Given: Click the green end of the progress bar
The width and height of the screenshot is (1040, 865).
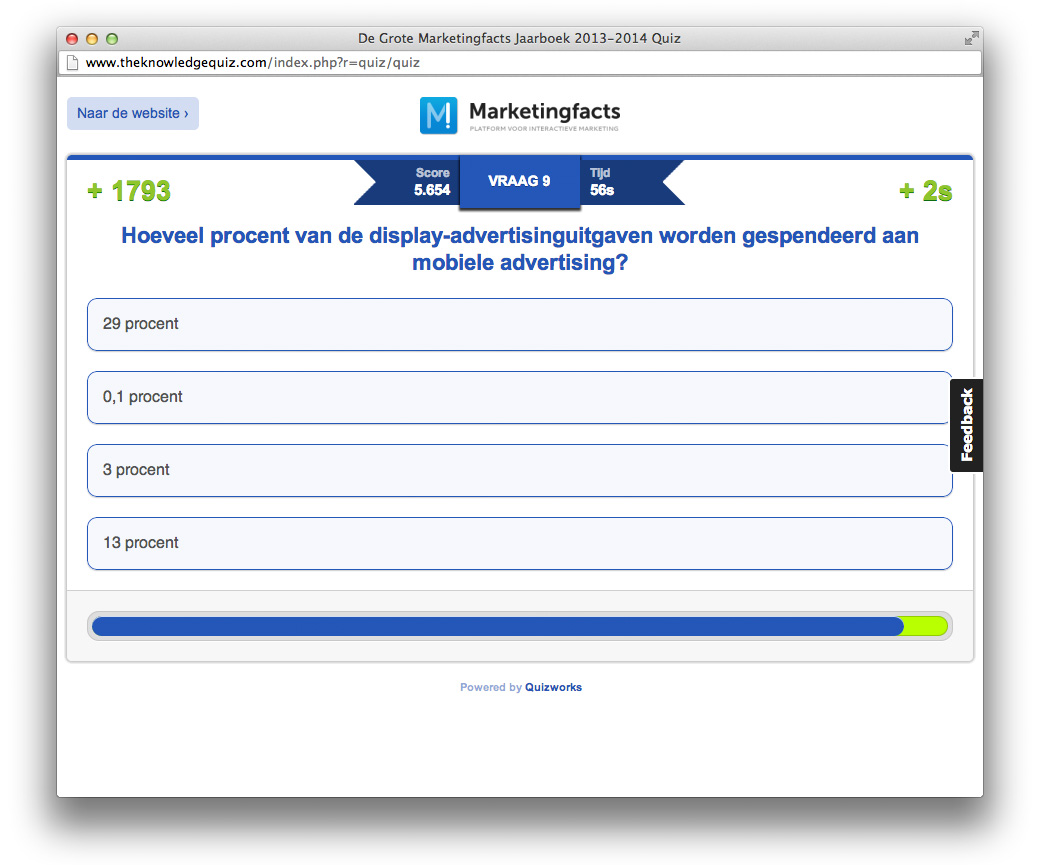Looking at the screenshot, I should tap(925, 626).
